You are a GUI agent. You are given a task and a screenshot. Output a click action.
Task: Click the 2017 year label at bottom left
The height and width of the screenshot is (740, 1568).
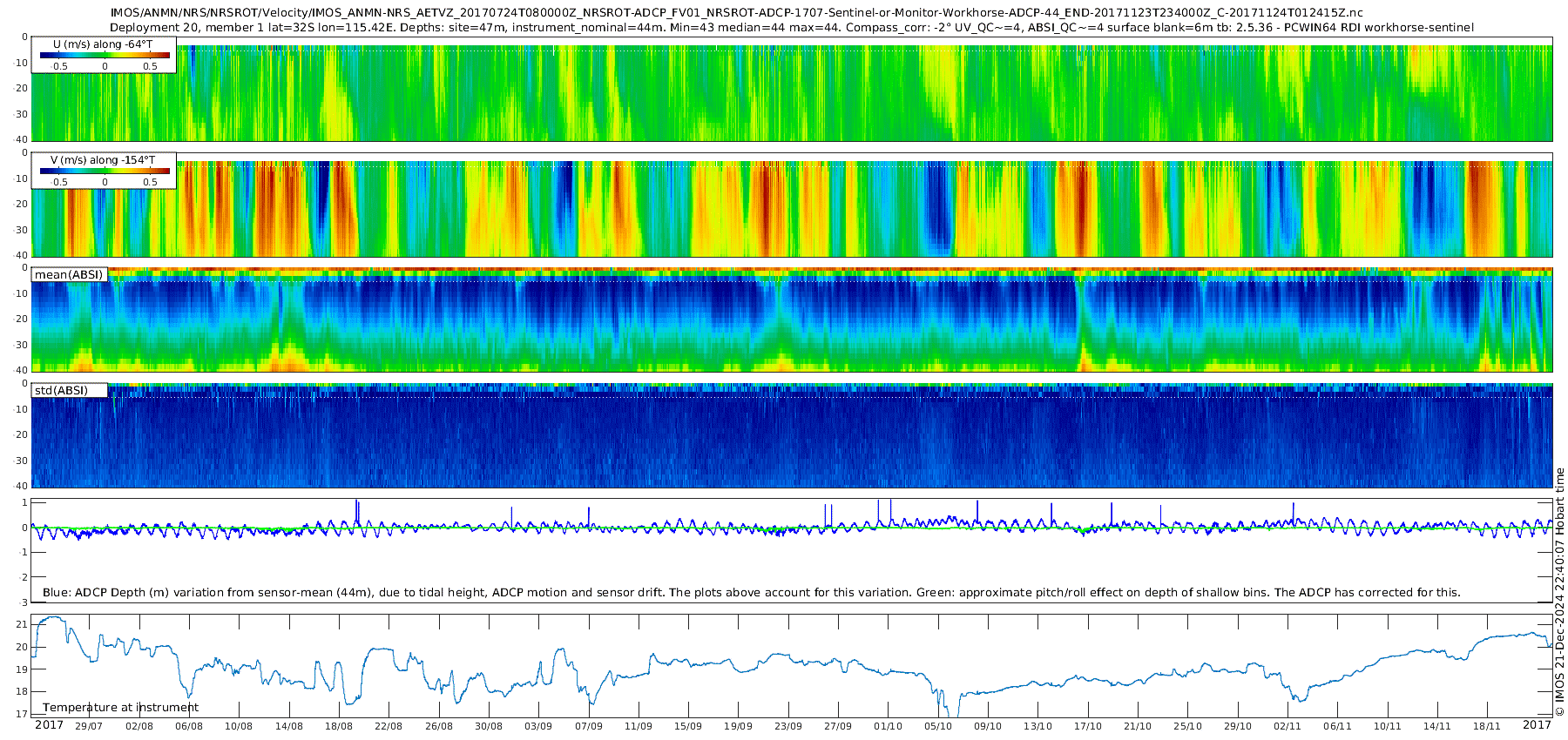49,725
